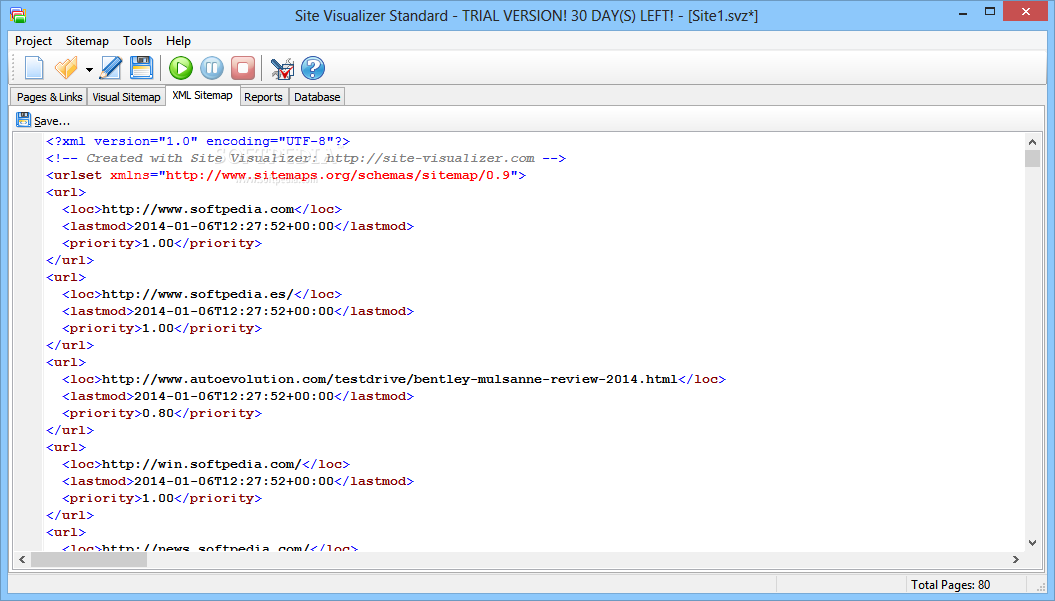Click Total Pages: 80 in status bar
Image resolution: width=1055 pixels, height=601 pixels.
(x=950, y=585)
